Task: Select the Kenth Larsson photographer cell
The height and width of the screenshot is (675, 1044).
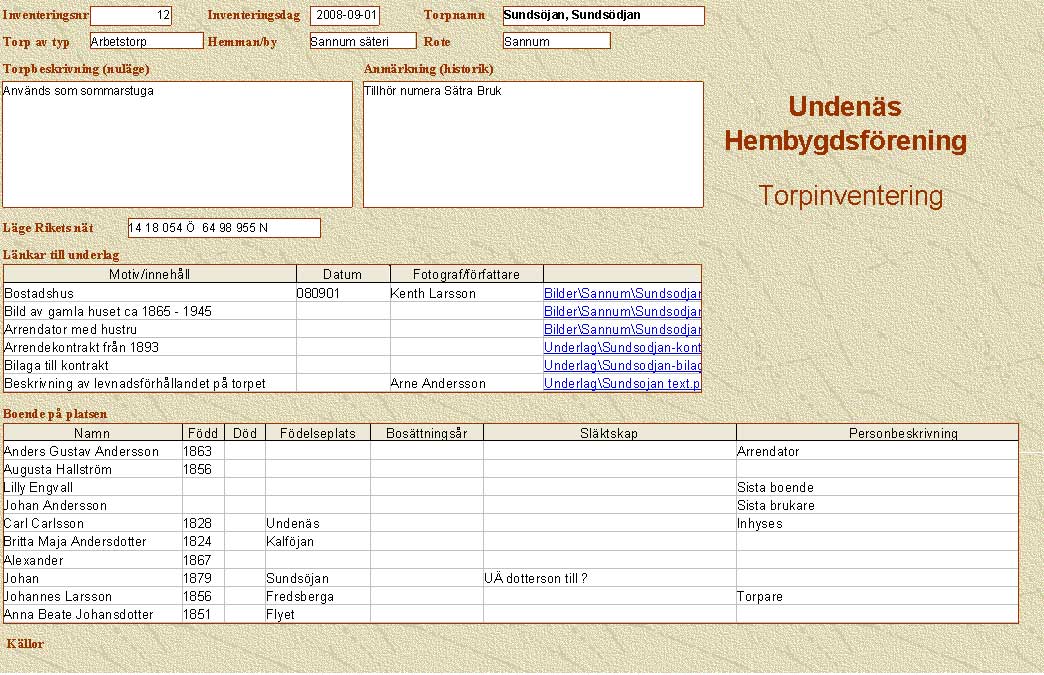Action: pyautogui.click(x=465, y=294)
